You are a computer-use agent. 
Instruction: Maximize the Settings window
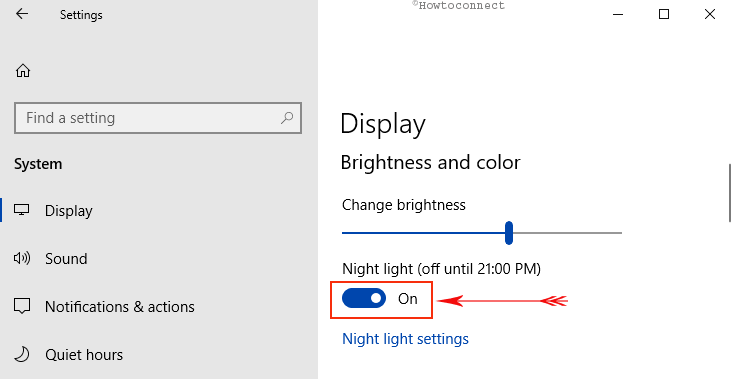[664, 14]
